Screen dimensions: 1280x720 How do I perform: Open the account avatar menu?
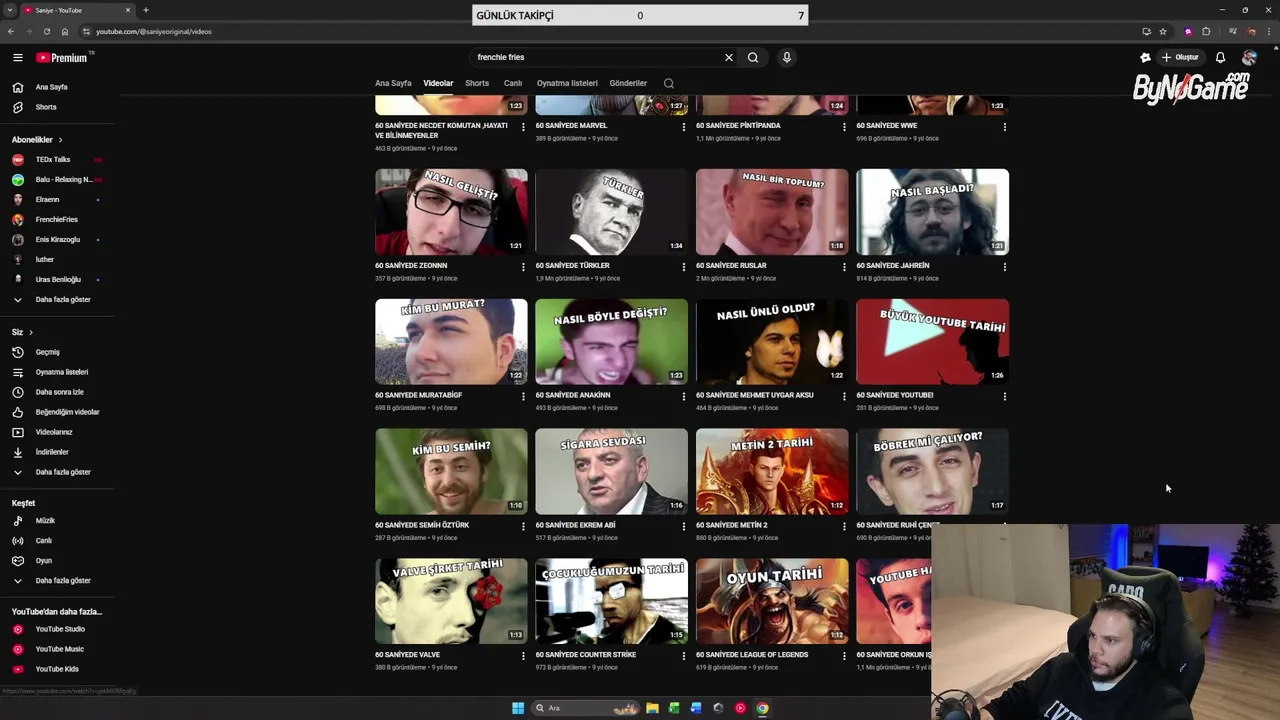tap(1249, 57)
